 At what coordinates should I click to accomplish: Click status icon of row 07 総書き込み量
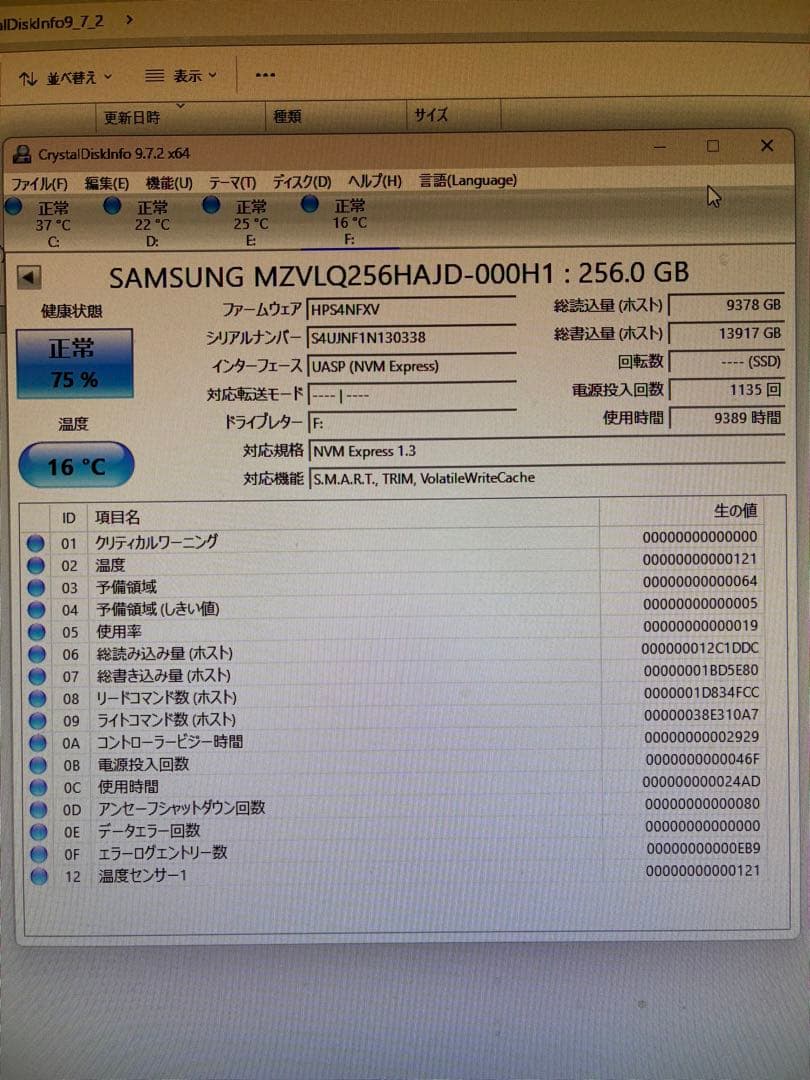(x=37, y=676)
